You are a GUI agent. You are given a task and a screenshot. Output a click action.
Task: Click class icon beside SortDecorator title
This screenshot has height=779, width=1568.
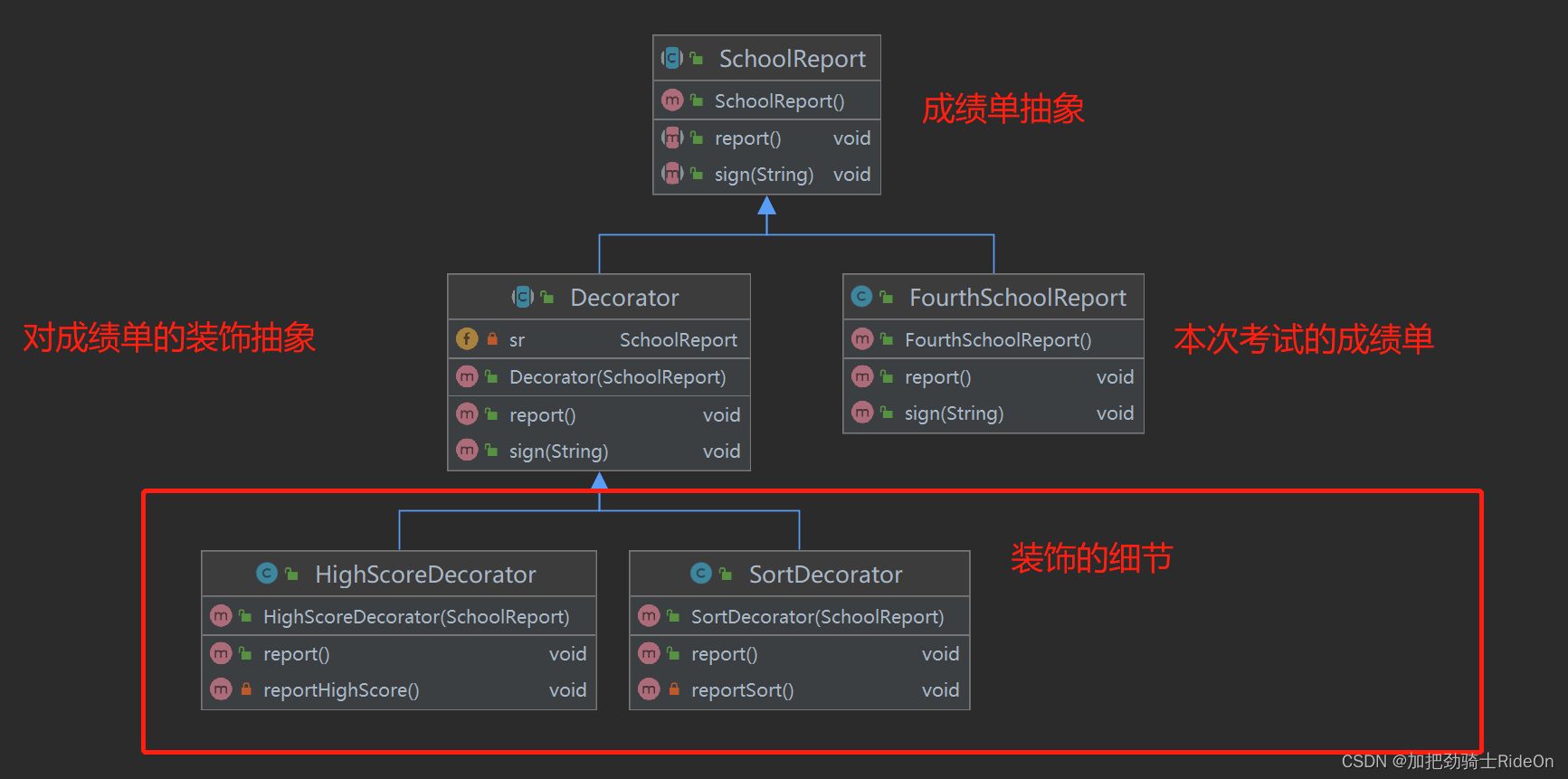click(x=701, y=574)
